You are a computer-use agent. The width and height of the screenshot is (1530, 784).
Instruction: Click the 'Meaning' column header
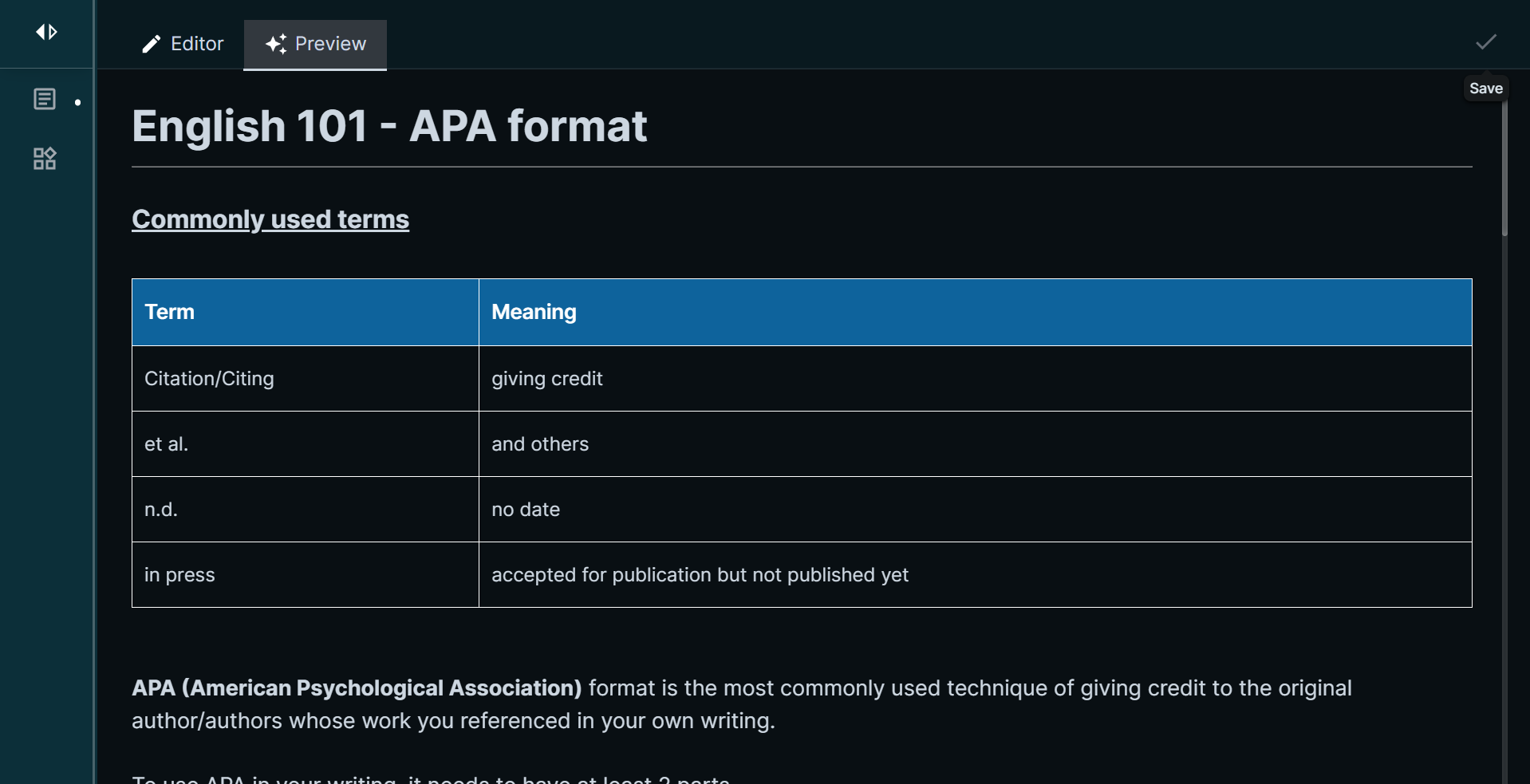tap(975, 312)
